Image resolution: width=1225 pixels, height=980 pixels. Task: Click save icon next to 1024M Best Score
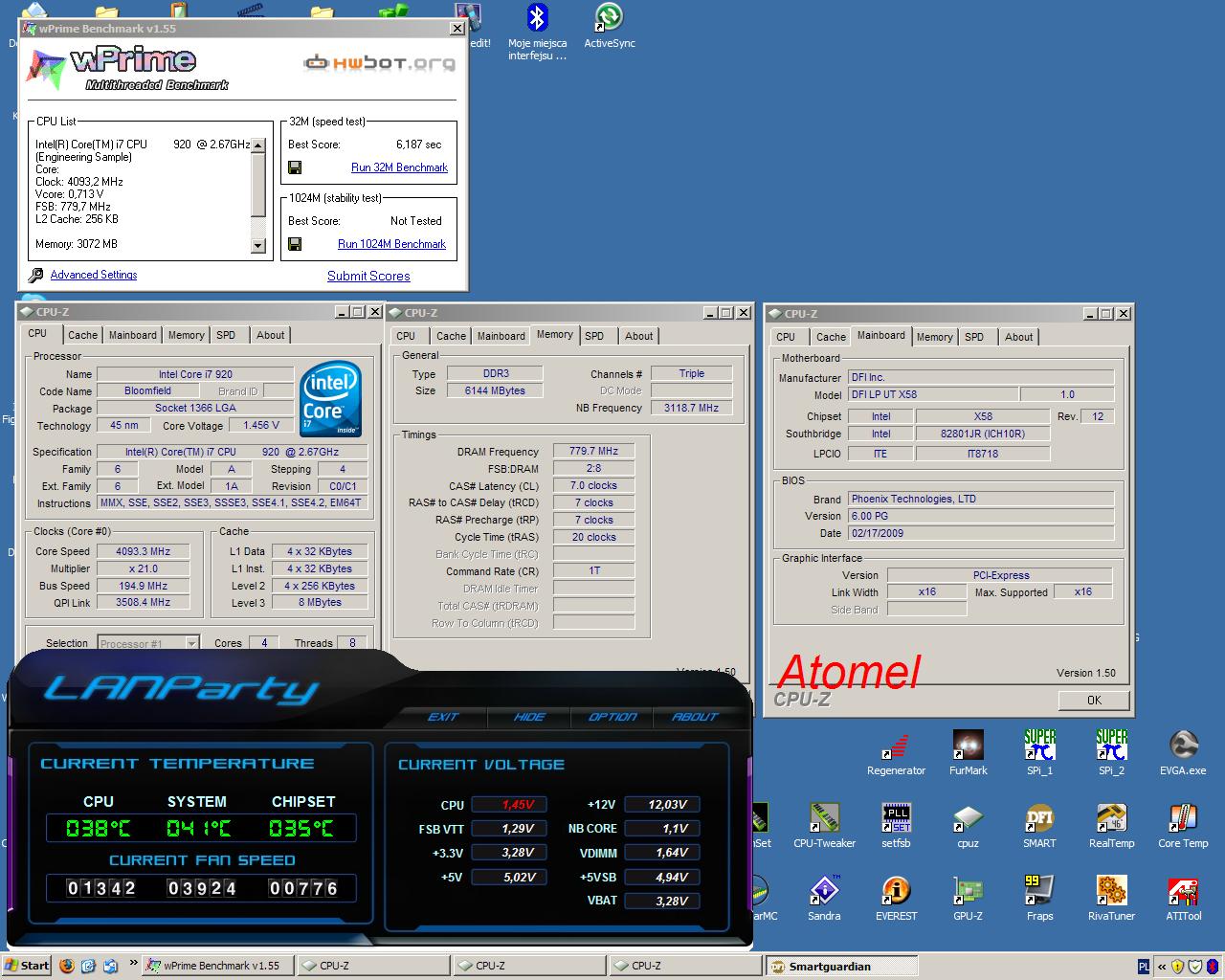pos(295,244)
